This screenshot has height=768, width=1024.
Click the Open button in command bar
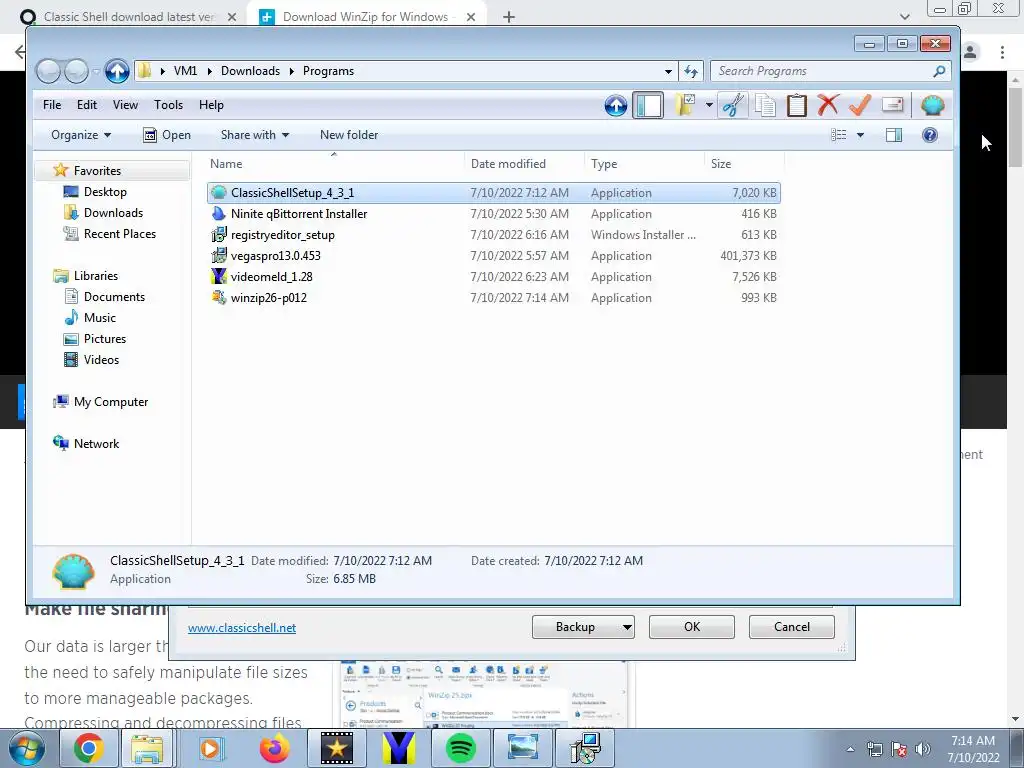click(167, 135)
